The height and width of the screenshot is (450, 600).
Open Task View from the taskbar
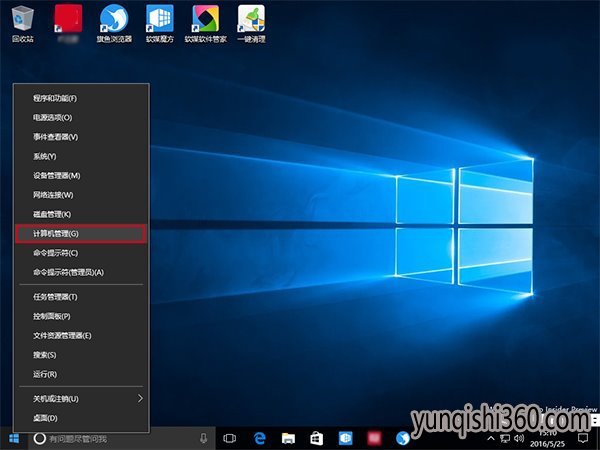(230, 439)
